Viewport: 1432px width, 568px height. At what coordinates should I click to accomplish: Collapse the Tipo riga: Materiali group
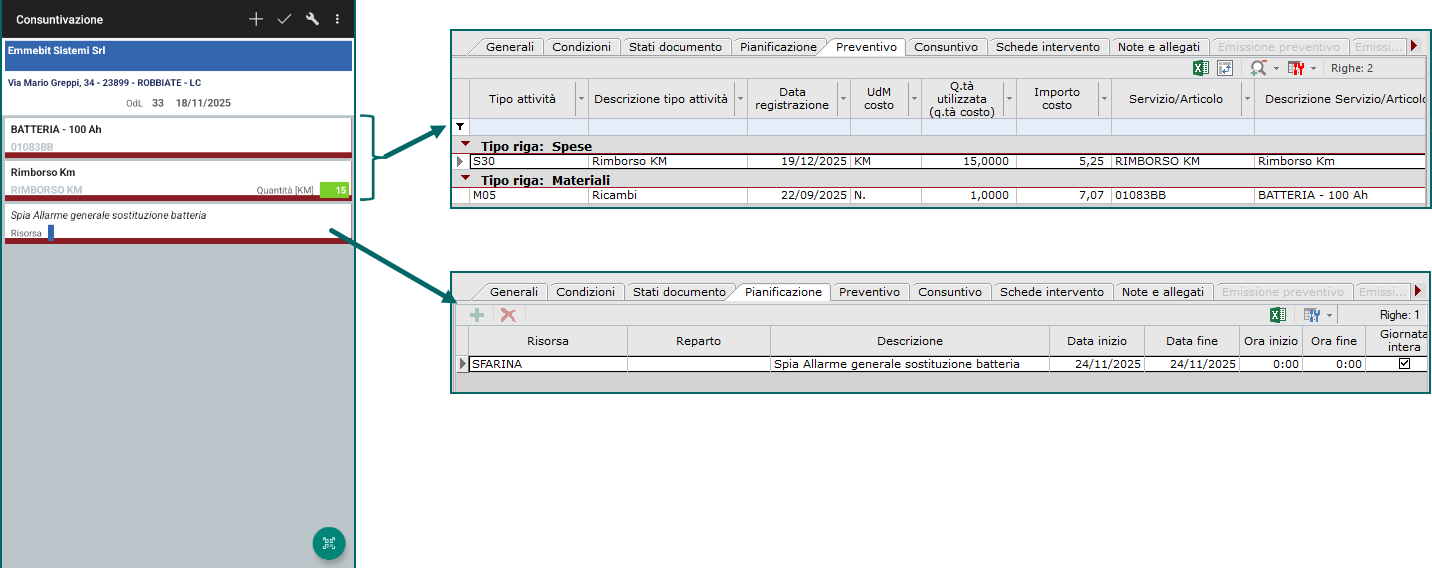[466, 179]
